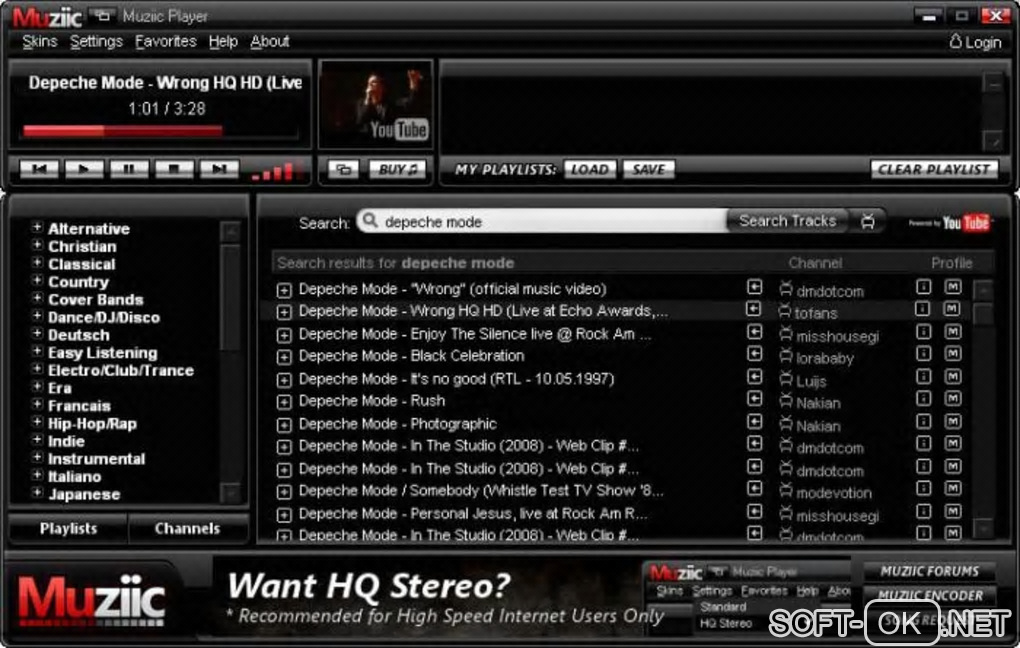Click the genre list scrollbar
This screenshot has height=648, width=1020.
[231, 362]
